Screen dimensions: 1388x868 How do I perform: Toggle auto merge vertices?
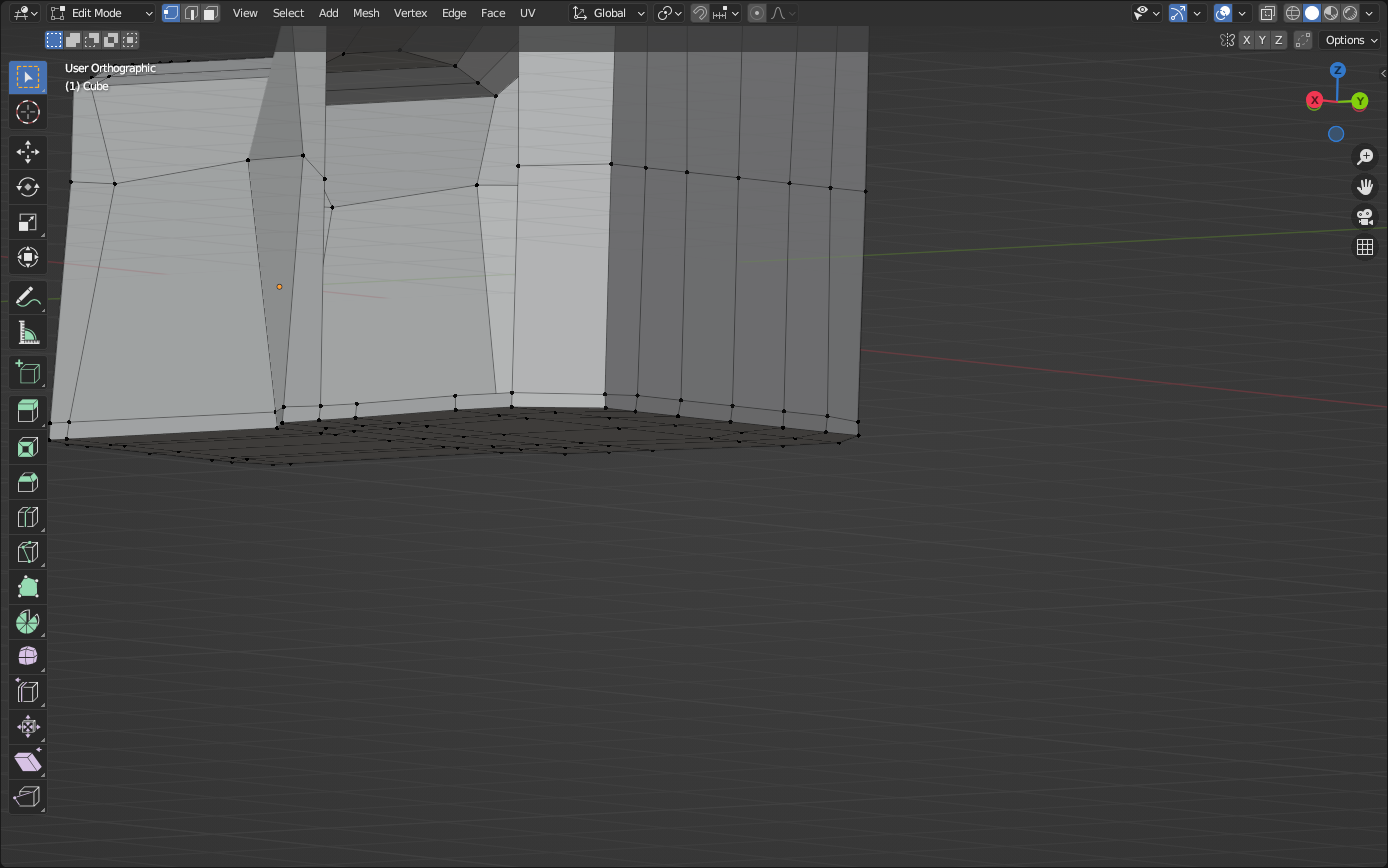(x=1303, y=40)
